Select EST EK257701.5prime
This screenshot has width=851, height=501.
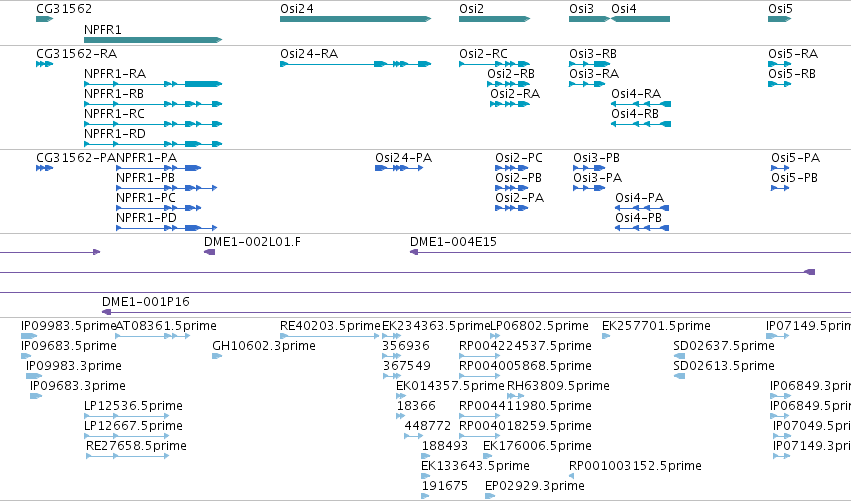tap(606, 336)
